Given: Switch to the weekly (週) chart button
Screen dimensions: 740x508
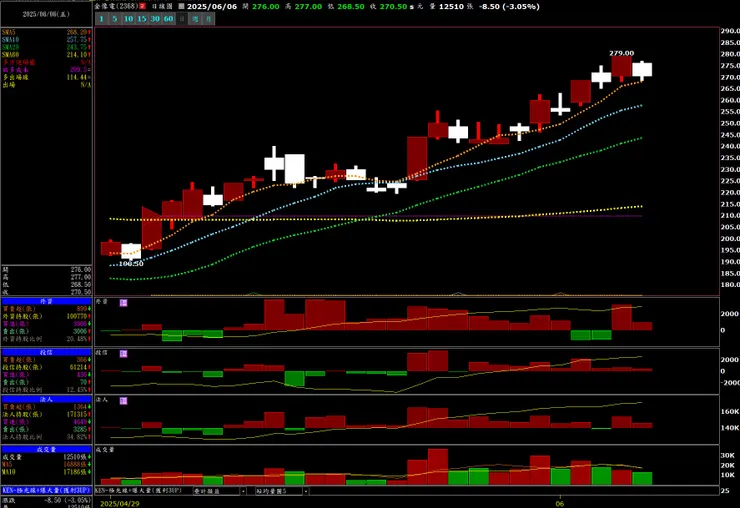Looking at the screenshot, I should click(x=195, y=19).
